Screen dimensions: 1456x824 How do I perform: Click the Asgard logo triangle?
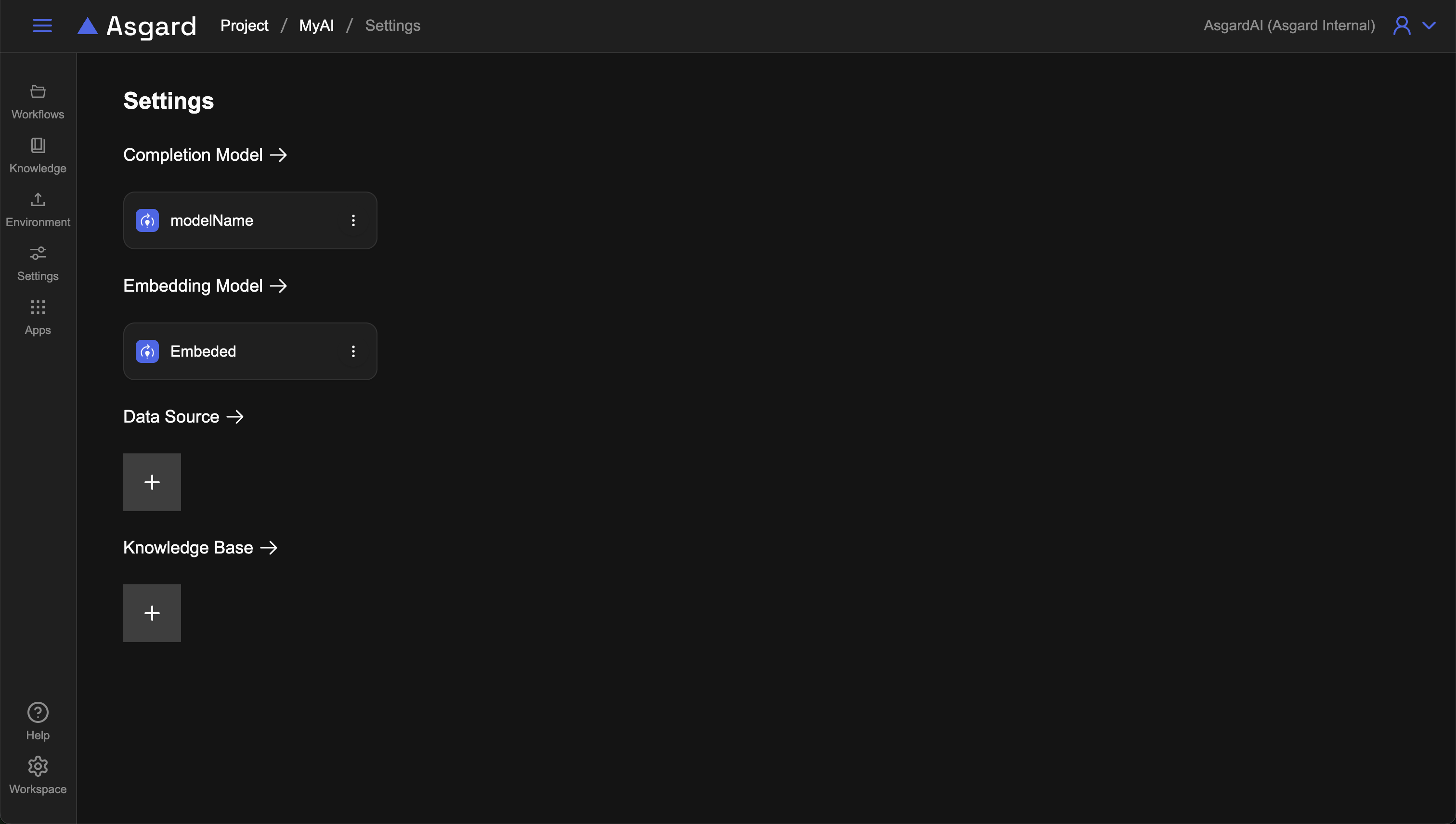pyautogui.click(x=87, y=26)
